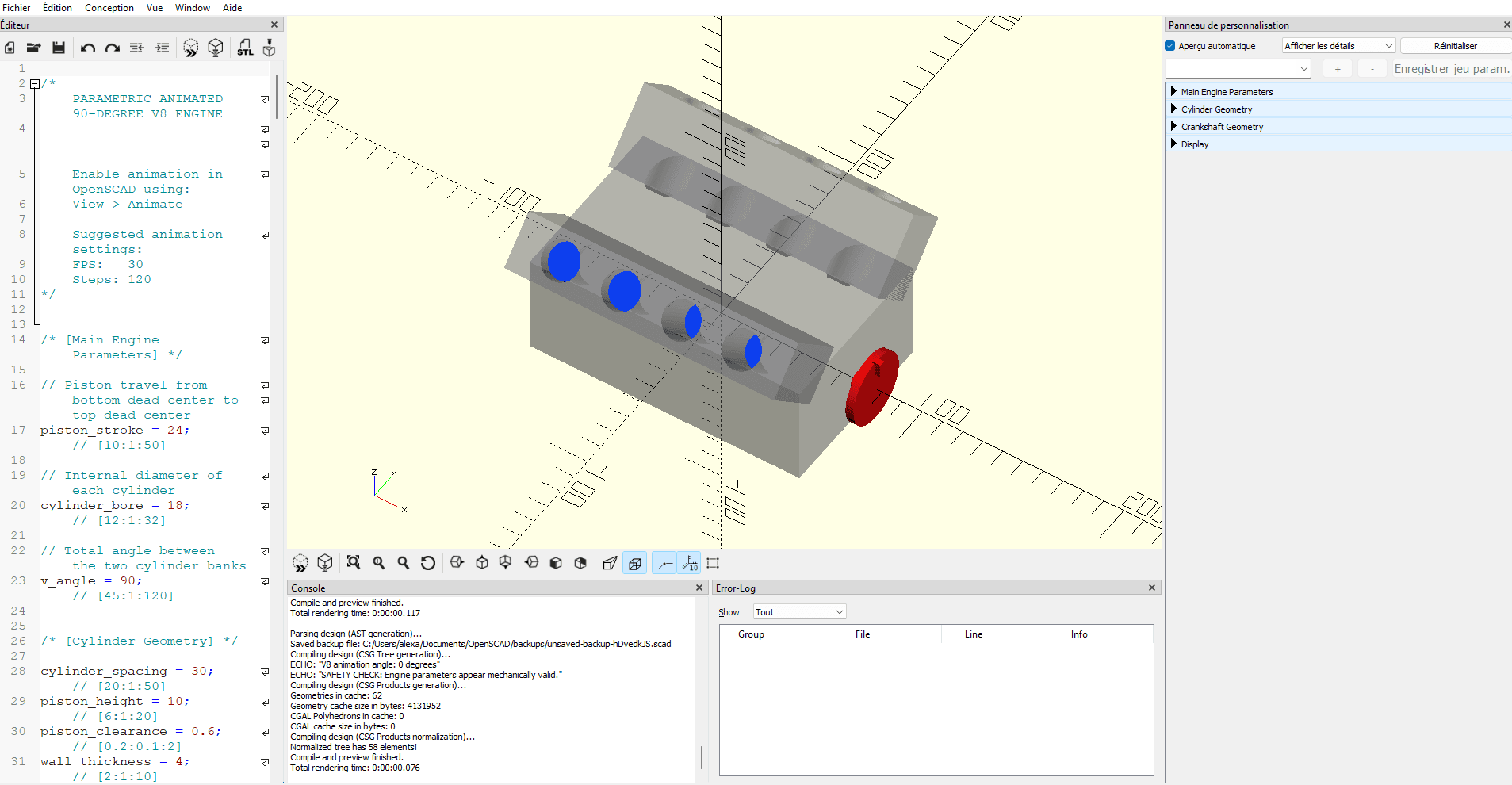The width and height of the screenshot is (1512, 785).
Task: Open the Conception menu
Action: 109,8
